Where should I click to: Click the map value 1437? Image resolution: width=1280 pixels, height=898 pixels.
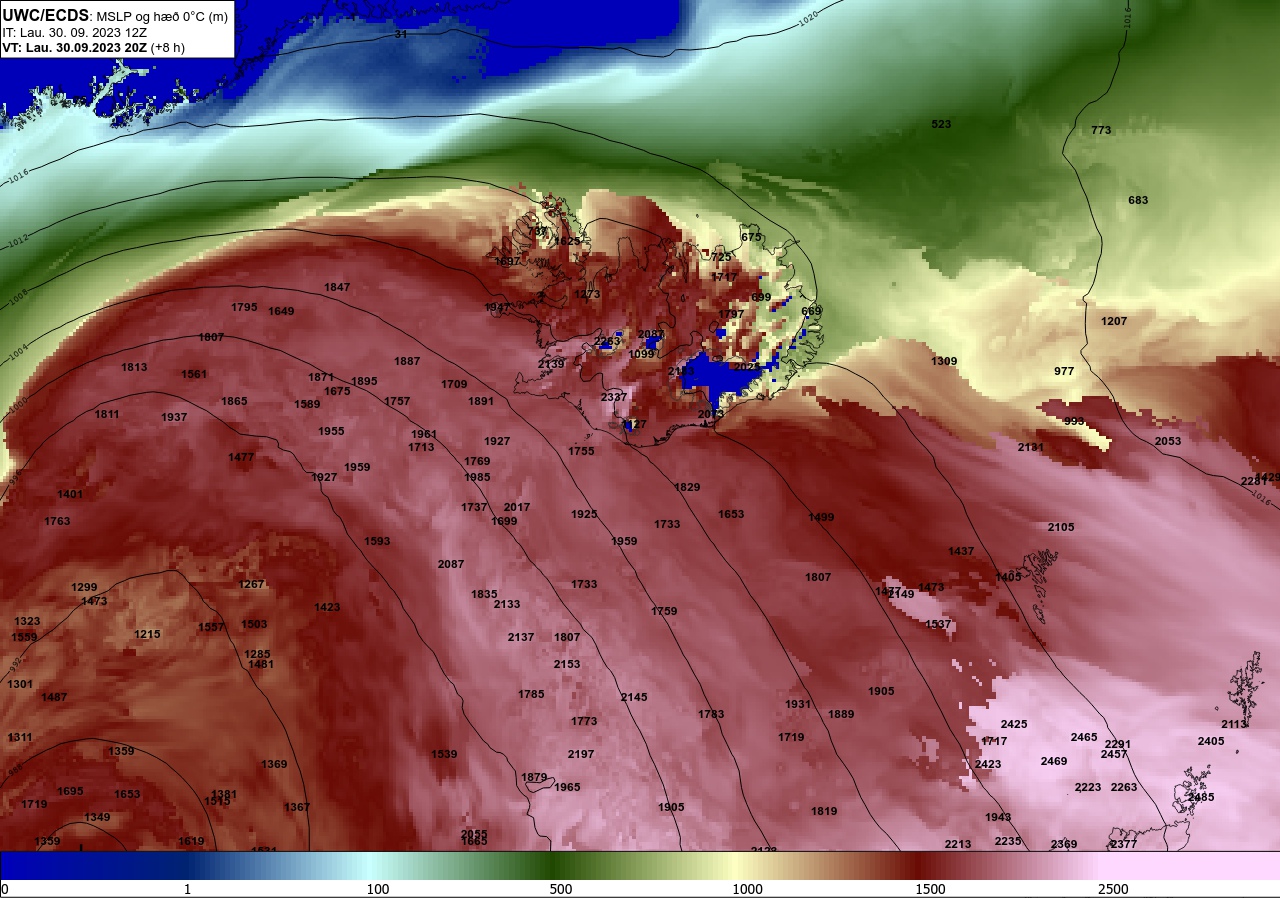click(x=961, y=551)
